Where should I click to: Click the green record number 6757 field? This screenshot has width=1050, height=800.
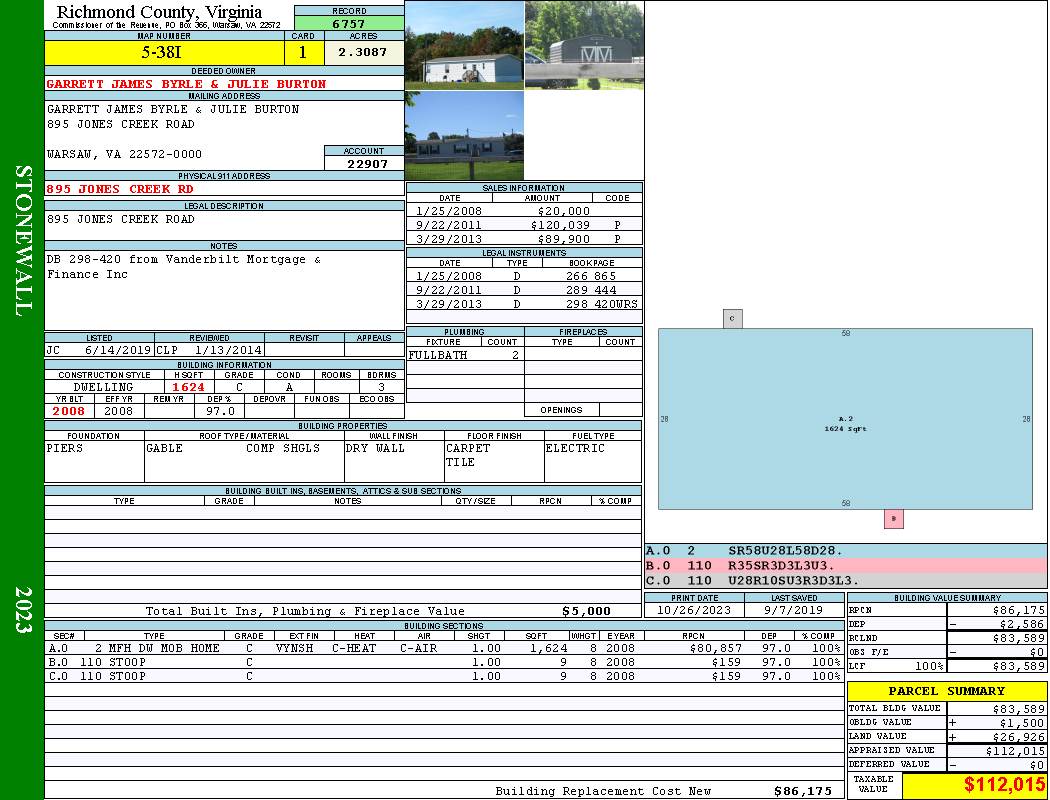click(x=349, y=23)
